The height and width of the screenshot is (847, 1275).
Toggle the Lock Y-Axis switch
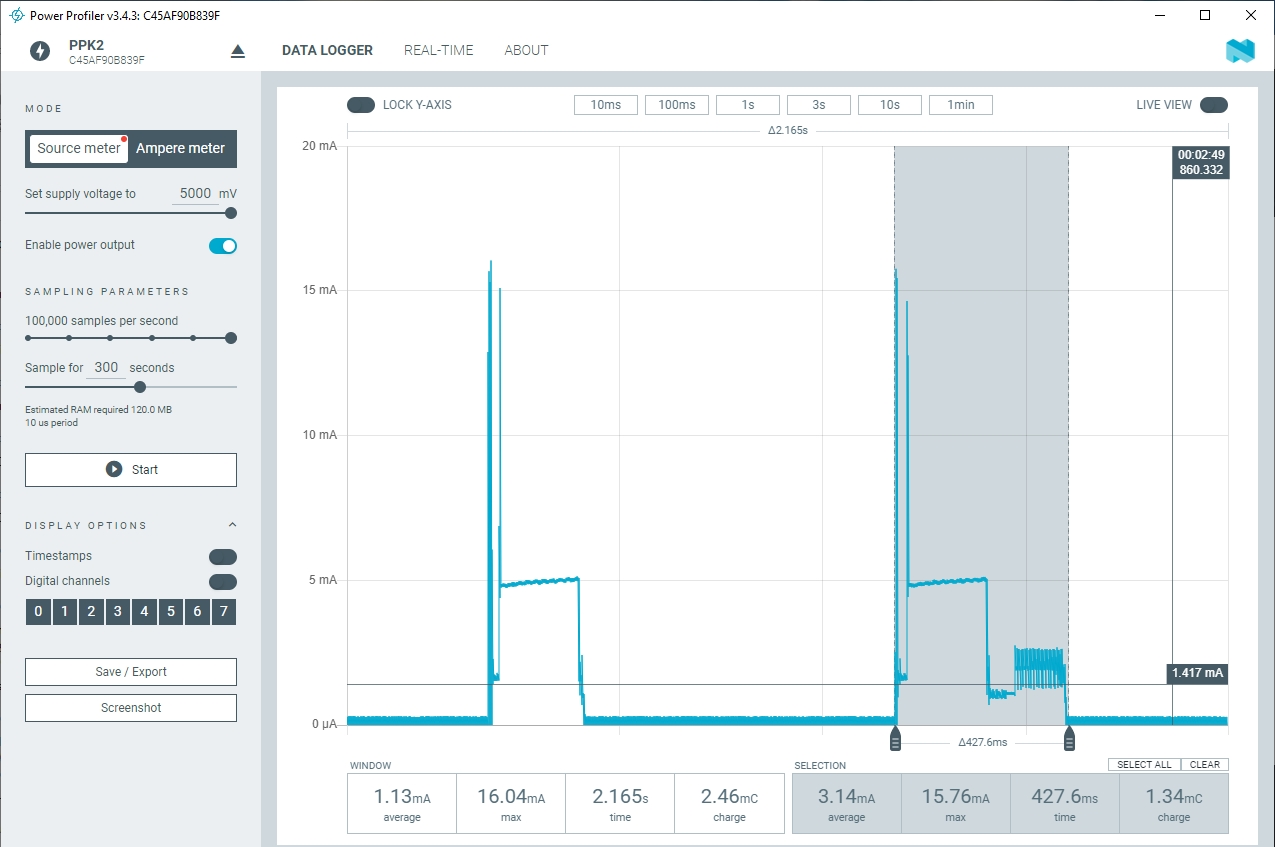click(361, 105)
